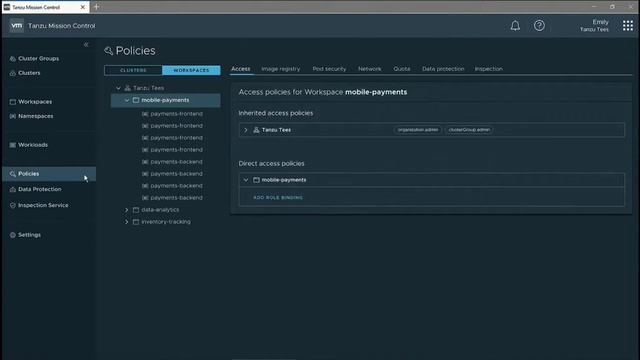This screenshot has height=360, width=640.
Task: Select the Access policy tab
Action: tap(241, 69)
